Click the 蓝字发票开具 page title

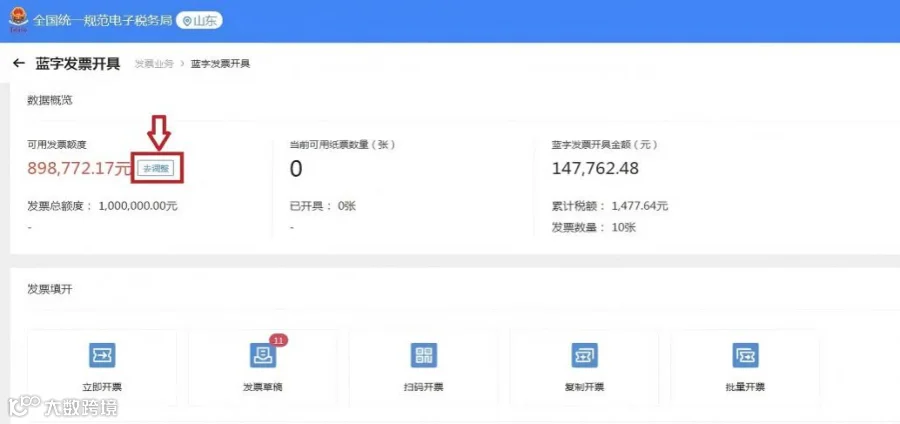pyautogui.click(x=78, y=63)
